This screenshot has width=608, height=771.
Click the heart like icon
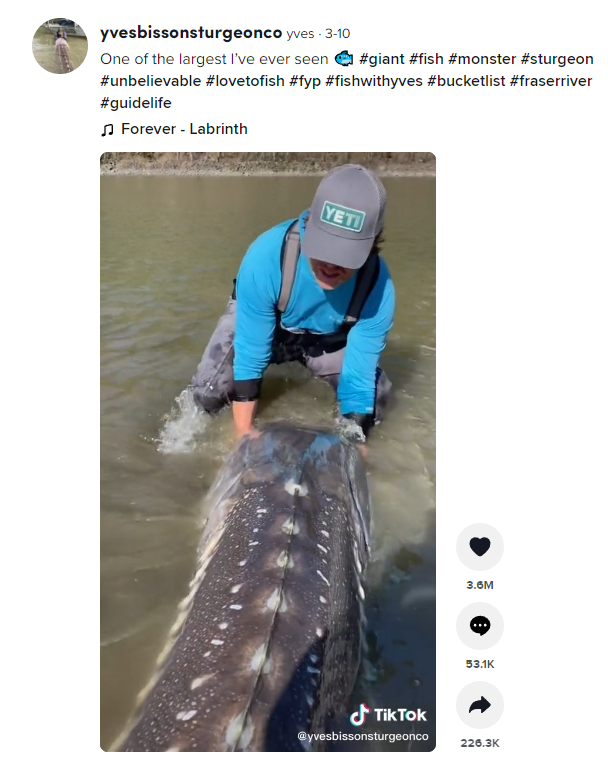[x=480, y=547]
